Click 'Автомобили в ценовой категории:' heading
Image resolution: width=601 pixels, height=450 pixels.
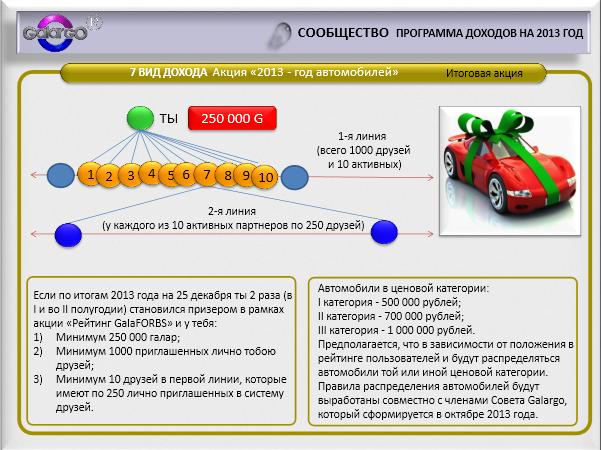[404, 288]
